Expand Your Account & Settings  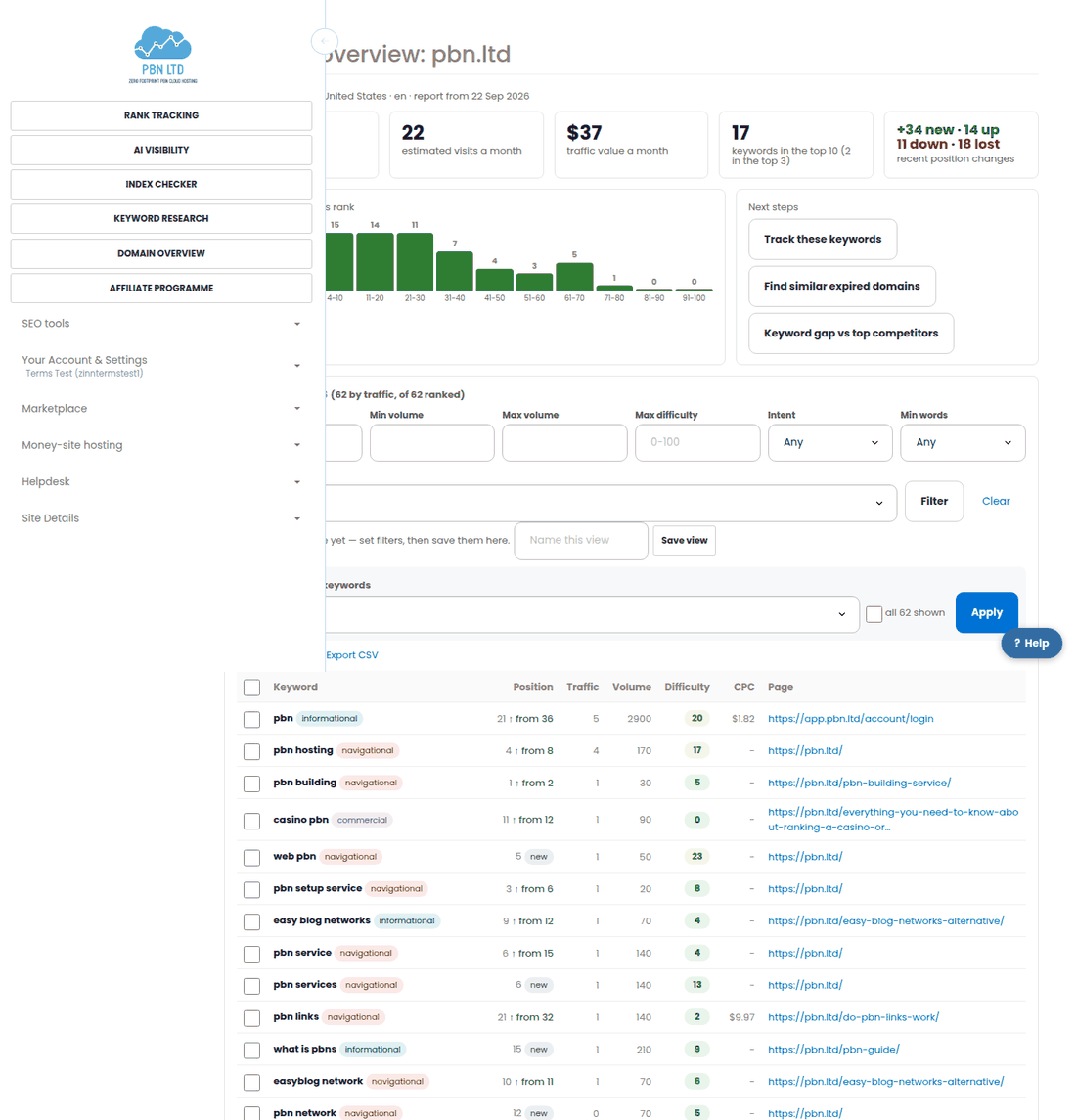tap(161, 366)
